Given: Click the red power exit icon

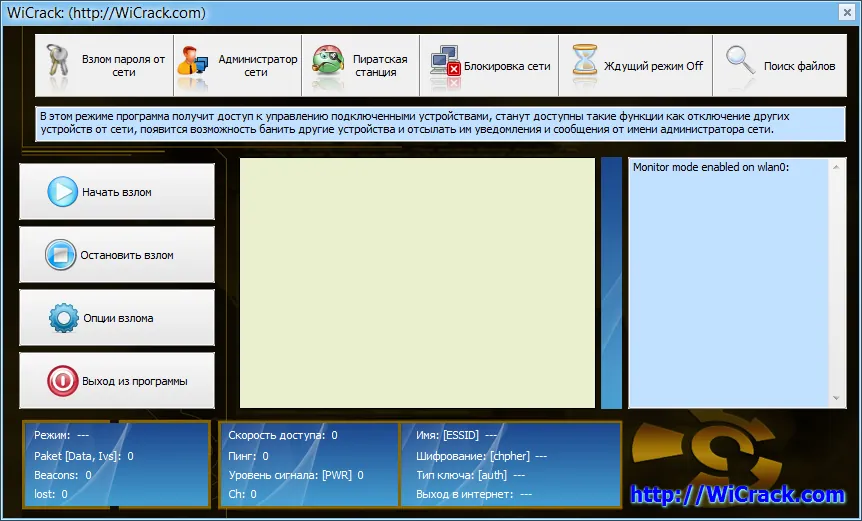Looking at the screenshot, I should 62,381.
